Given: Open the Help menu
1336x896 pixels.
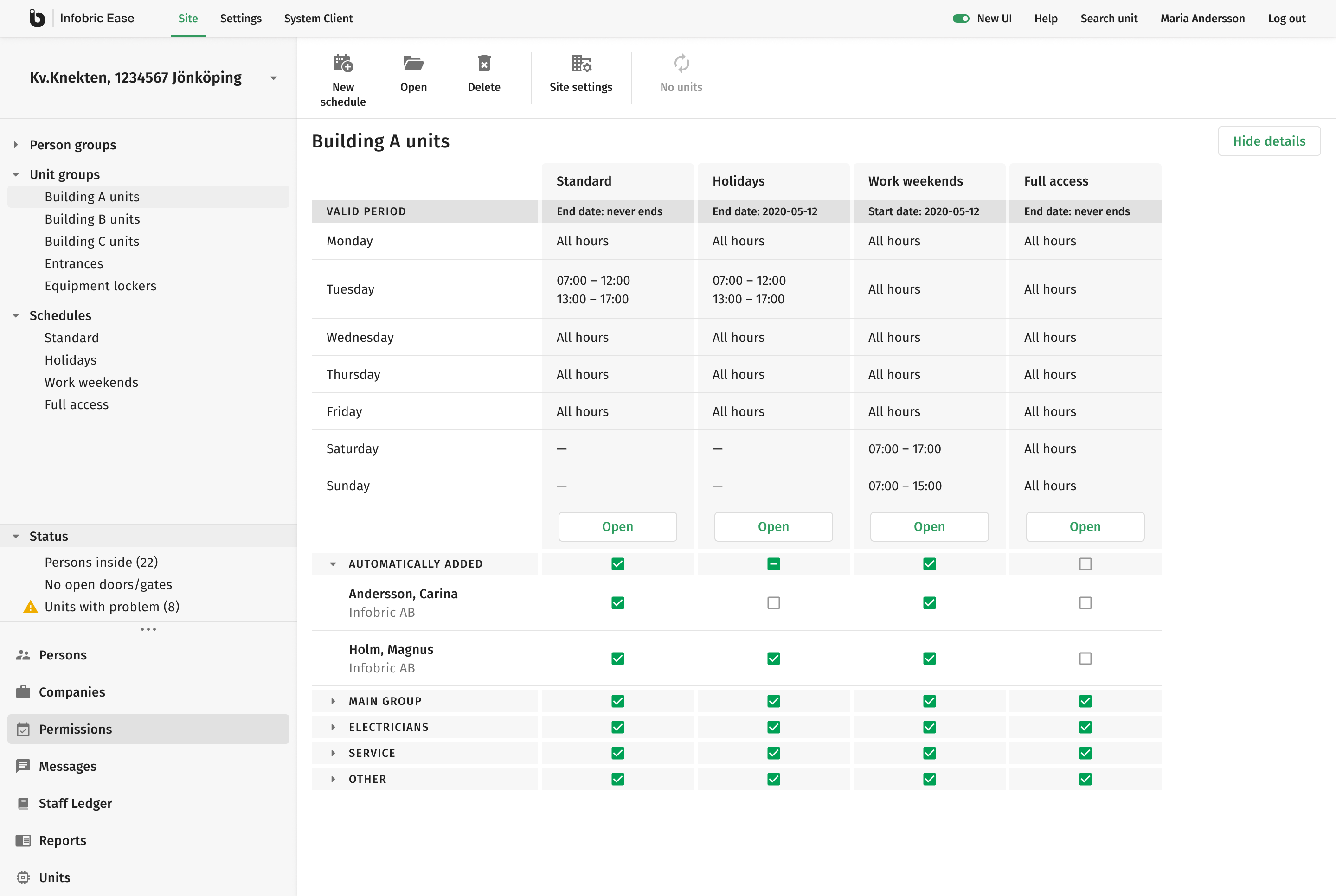Looking at the screenshot, I should [x=1046, y=18].
